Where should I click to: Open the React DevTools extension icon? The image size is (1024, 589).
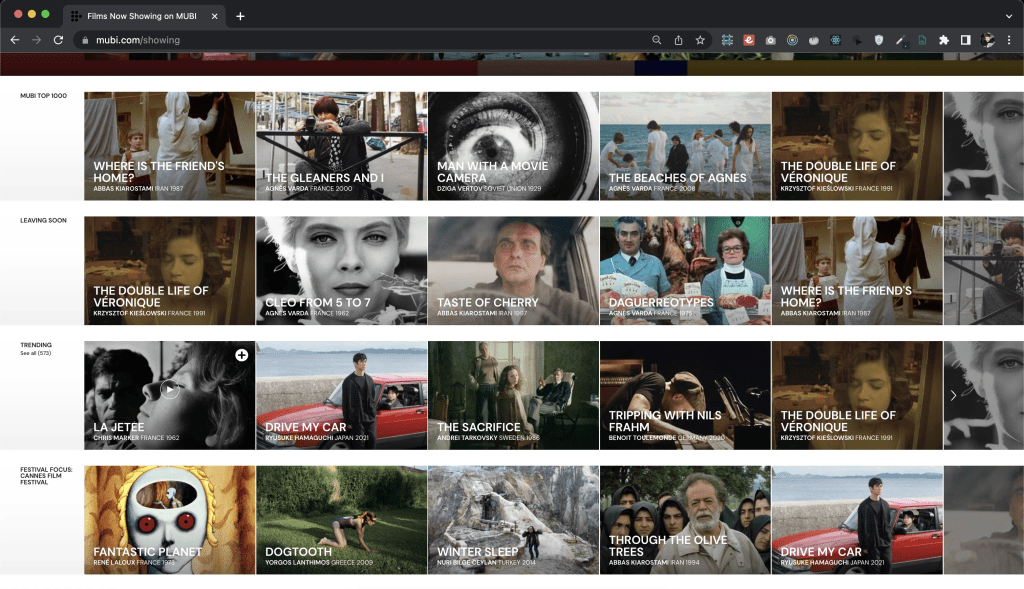tap(833, 40)
